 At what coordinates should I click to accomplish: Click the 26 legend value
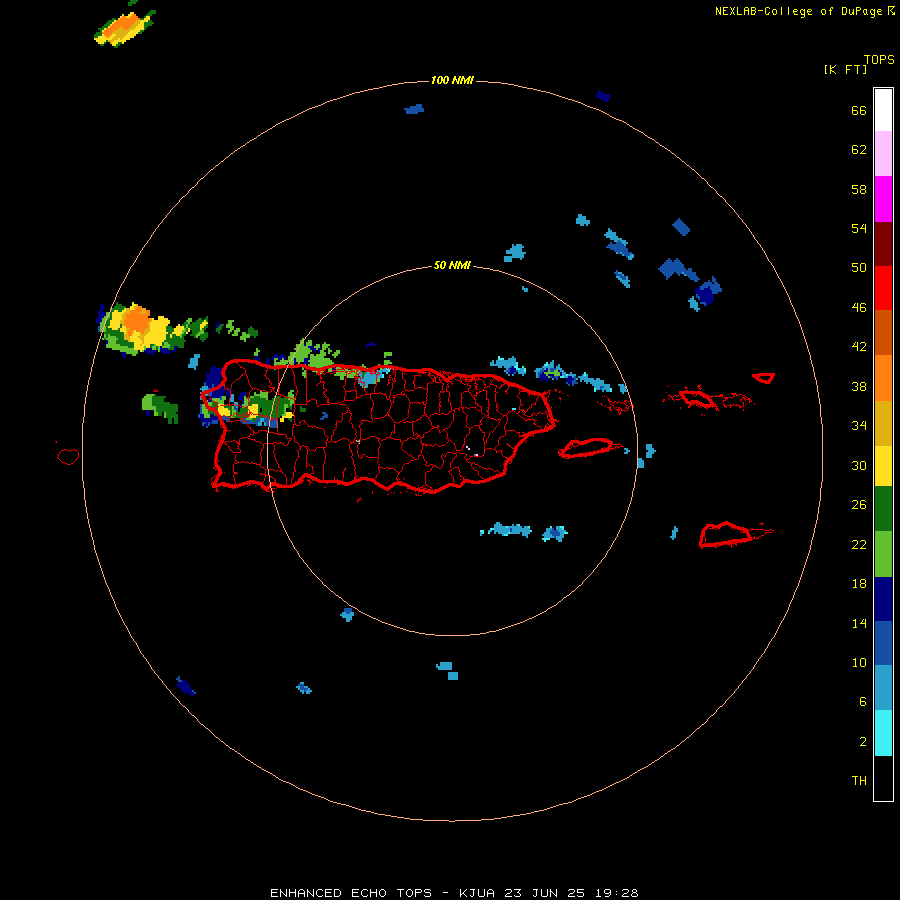coord(859,505)
